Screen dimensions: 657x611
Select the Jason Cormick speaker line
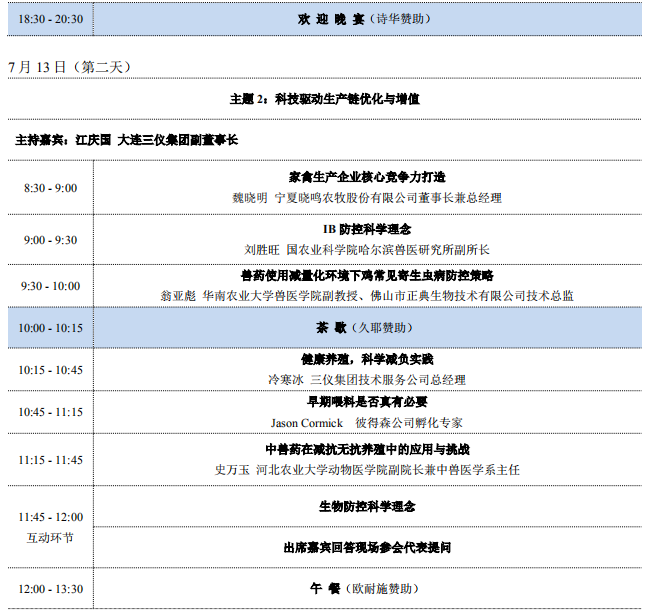click(366, 423)
